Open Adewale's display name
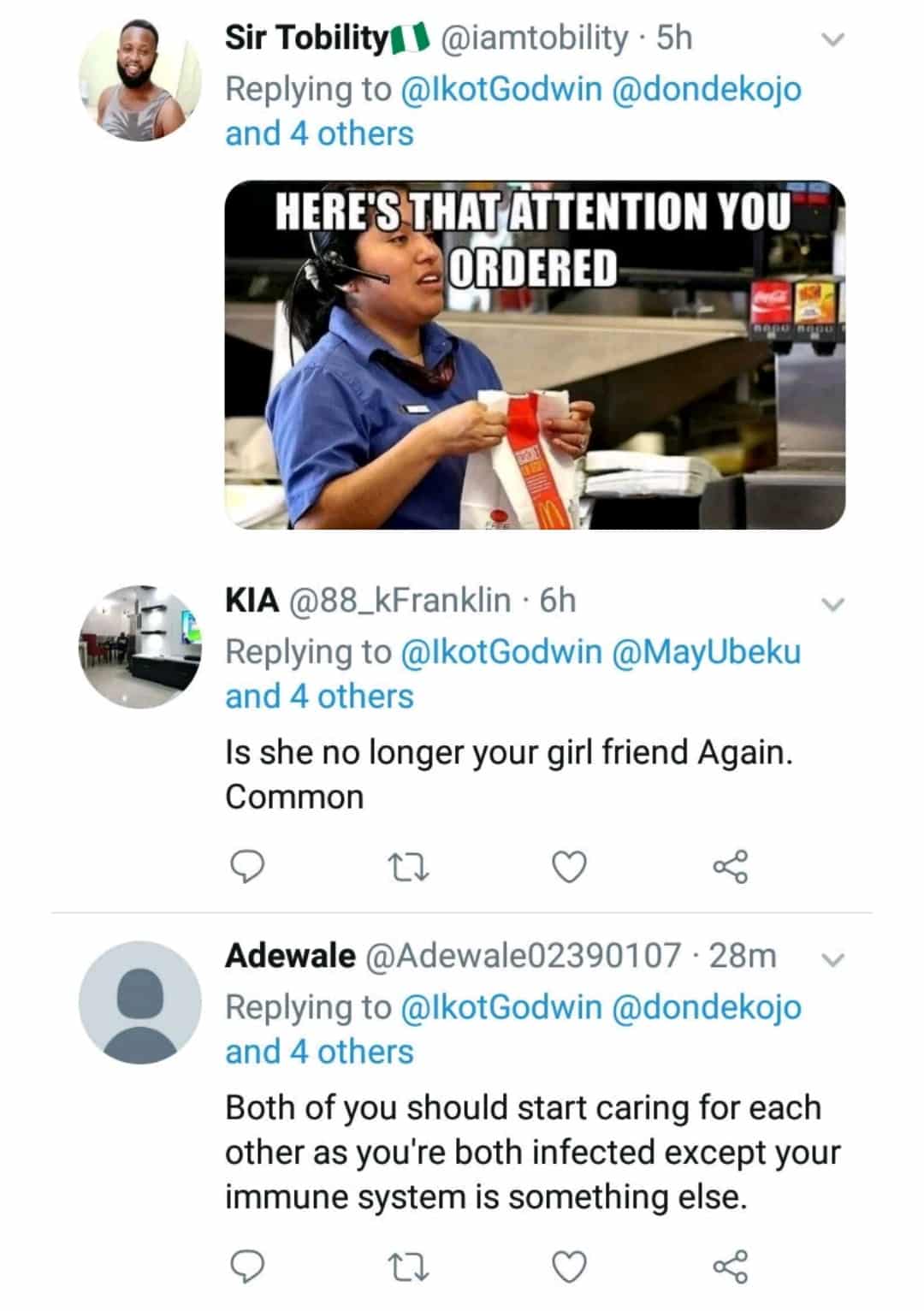The height and width of the screenshot is (1311, 924). (290, 955)
